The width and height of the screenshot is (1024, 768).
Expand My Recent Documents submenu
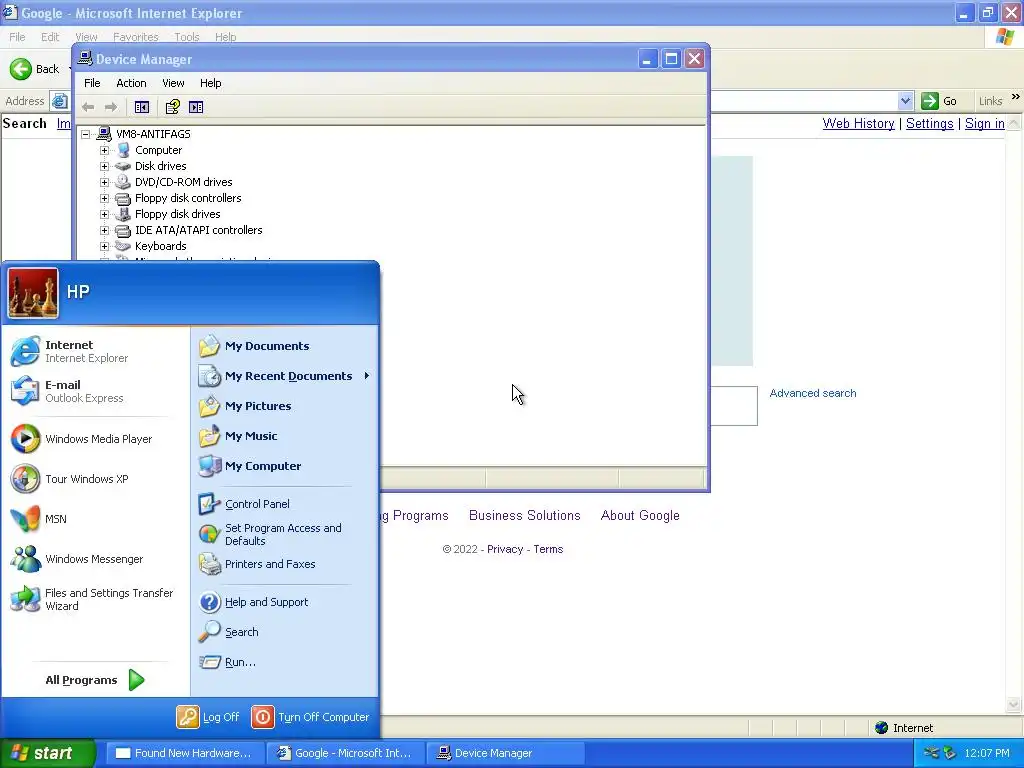(285, 376)
